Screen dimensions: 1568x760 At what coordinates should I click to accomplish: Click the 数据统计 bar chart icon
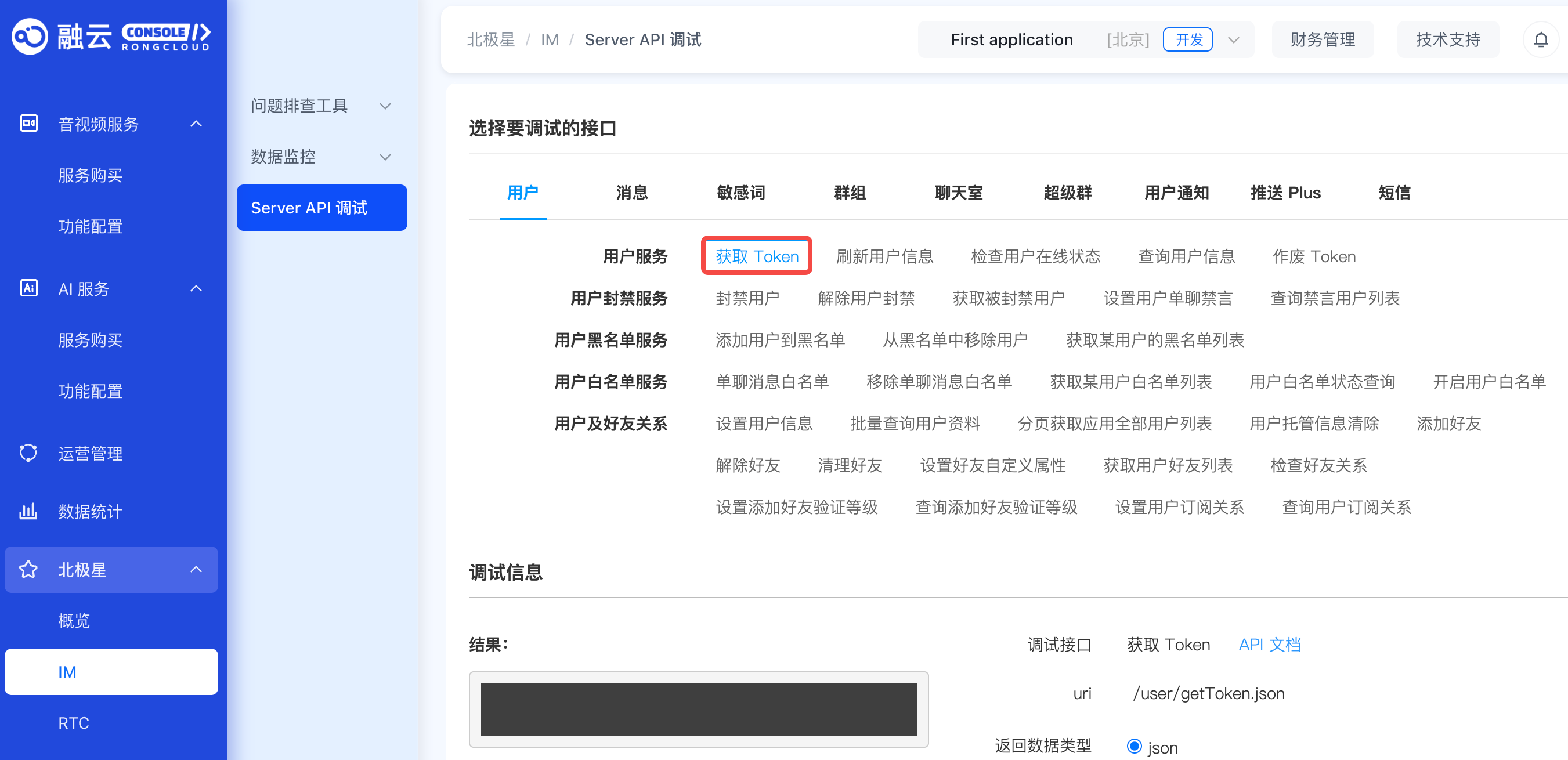coord(28,511)
